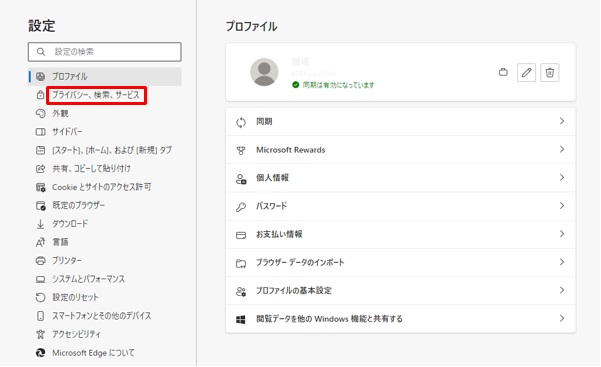The image size is (601, 367).
Task: Click the 設定の検索 search field
Action: point(105,52)
